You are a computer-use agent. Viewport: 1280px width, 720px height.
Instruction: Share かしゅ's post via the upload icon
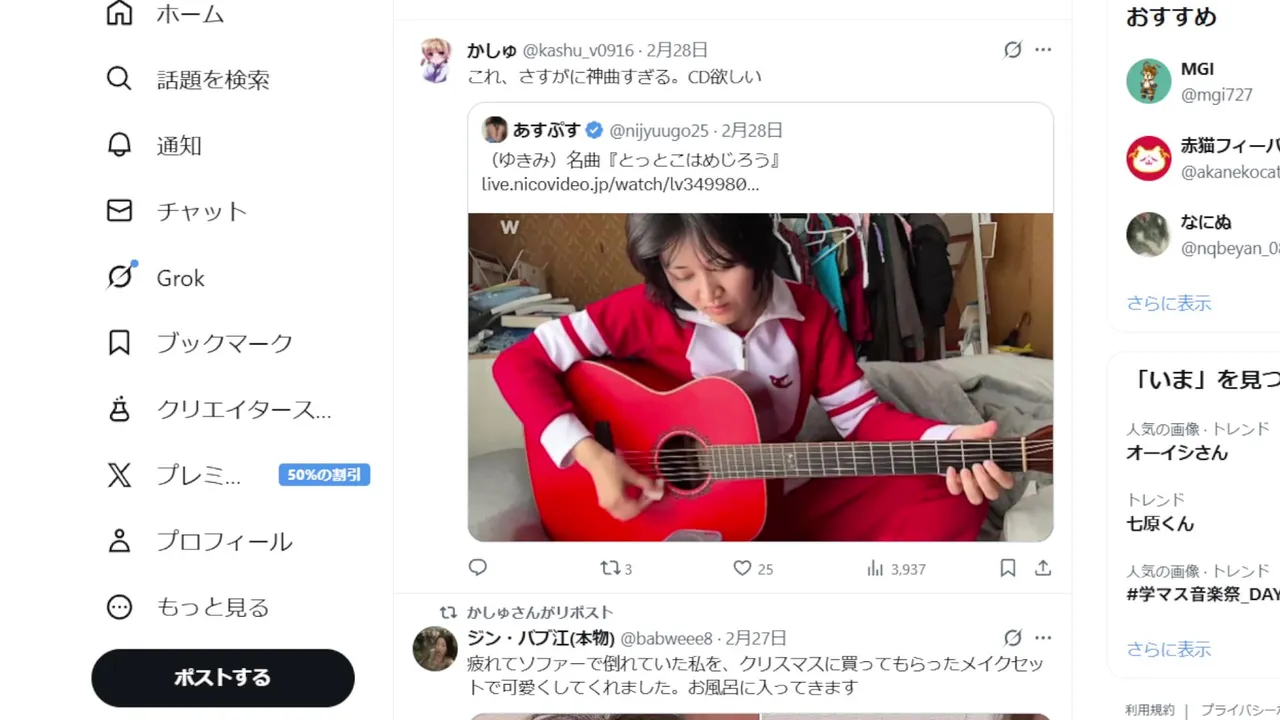tap(1043, 568)
